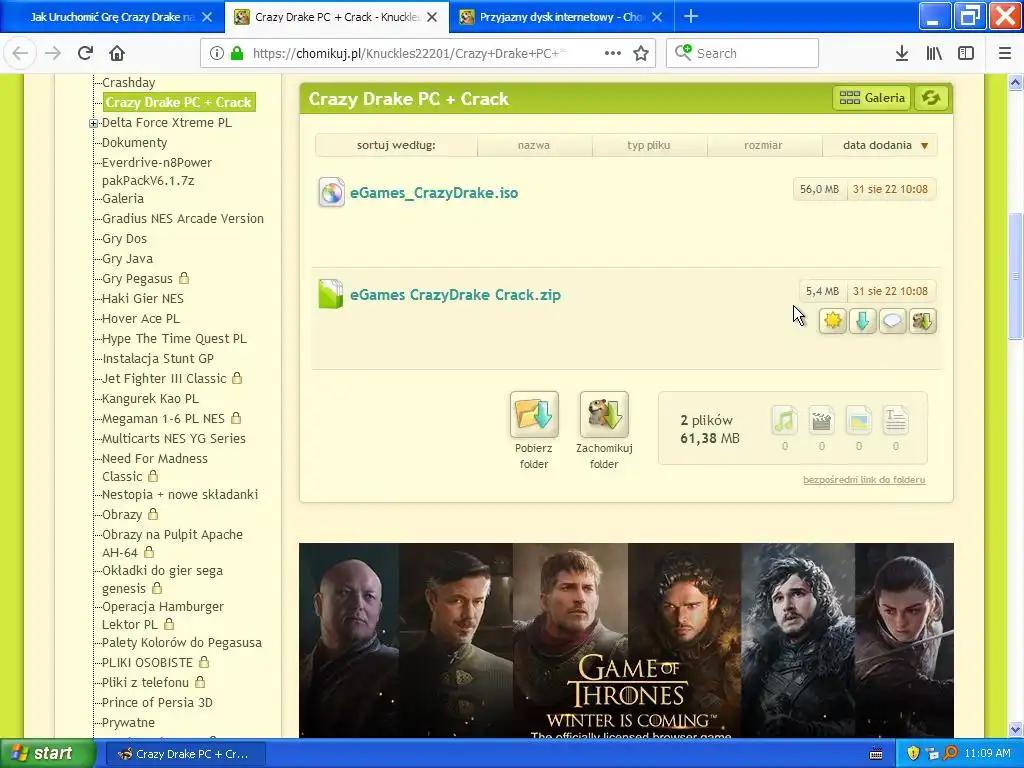Select the Crazy Drake PC + Crack tab
This screenshot has height=768, width=1024.
click(x=336, y=17)
